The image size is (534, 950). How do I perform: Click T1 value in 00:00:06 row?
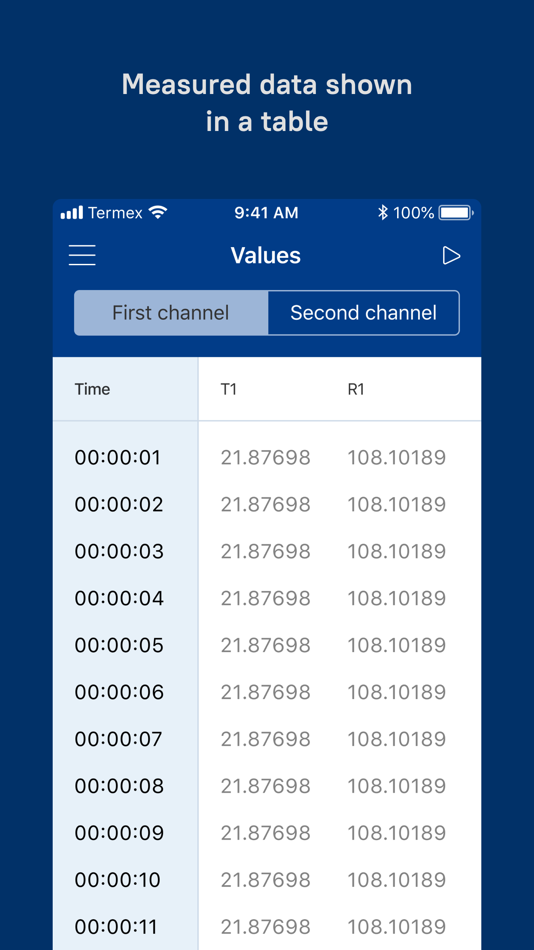265,692
